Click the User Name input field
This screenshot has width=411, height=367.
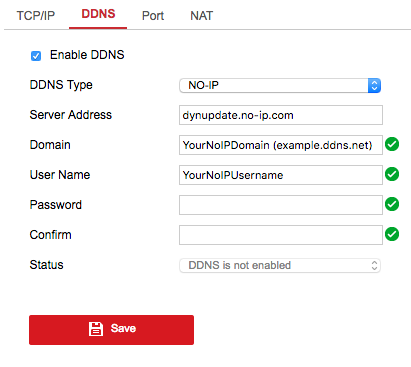281,175
